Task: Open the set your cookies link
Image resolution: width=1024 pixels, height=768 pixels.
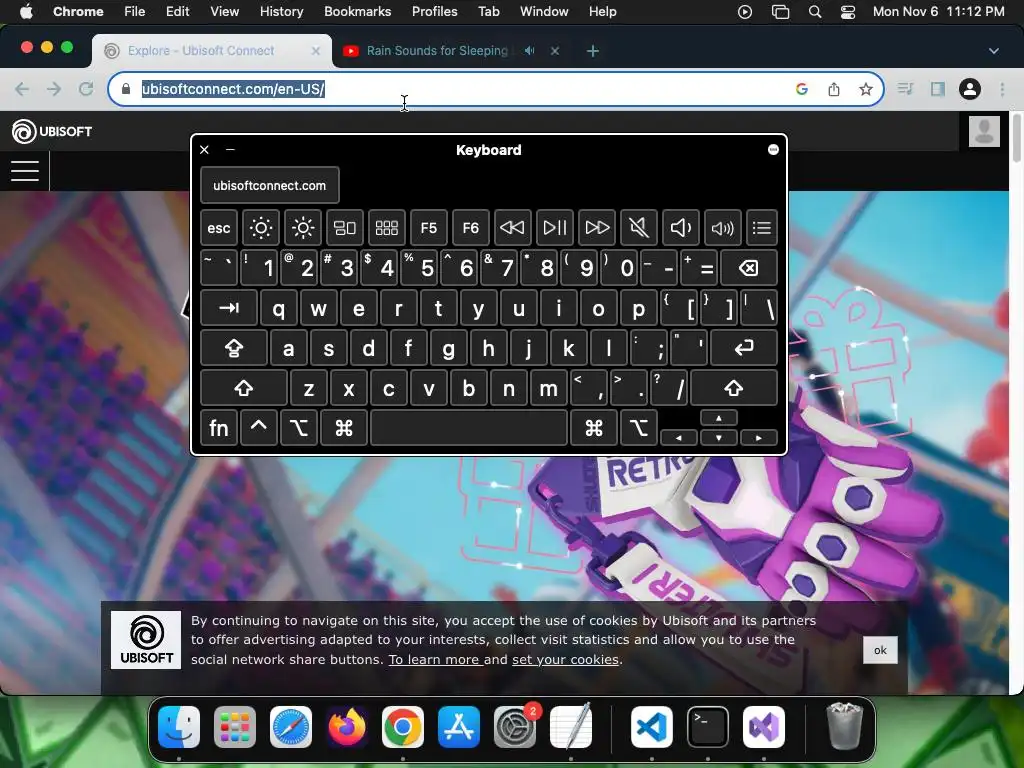Action: click(x=565, y=660)
